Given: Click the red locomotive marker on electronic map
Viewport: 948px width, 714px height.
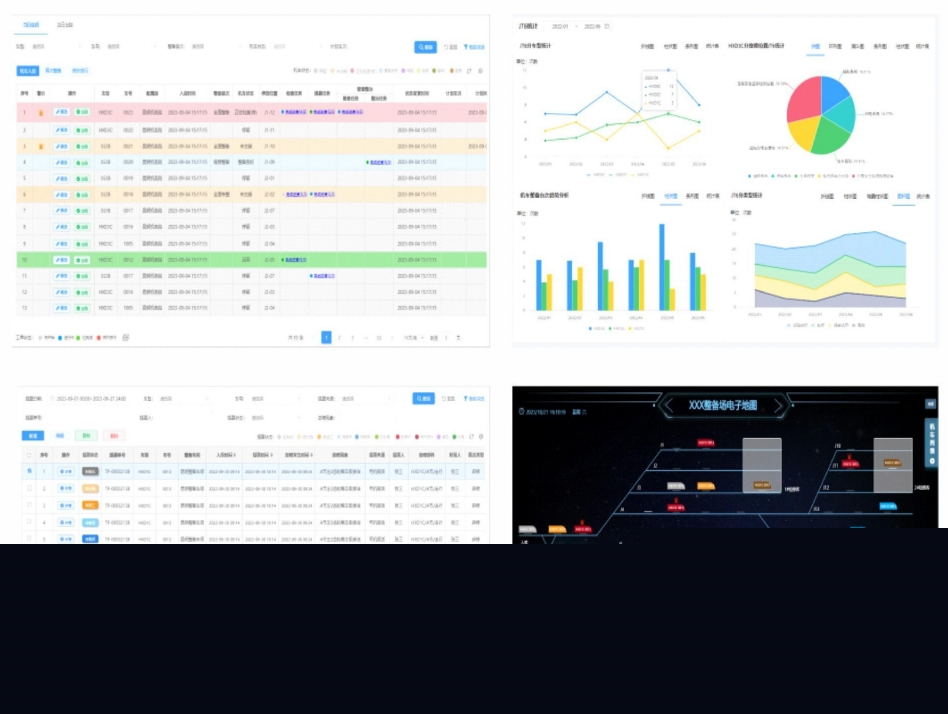Looking at the screenshot, I should click(x=708, y=441).
